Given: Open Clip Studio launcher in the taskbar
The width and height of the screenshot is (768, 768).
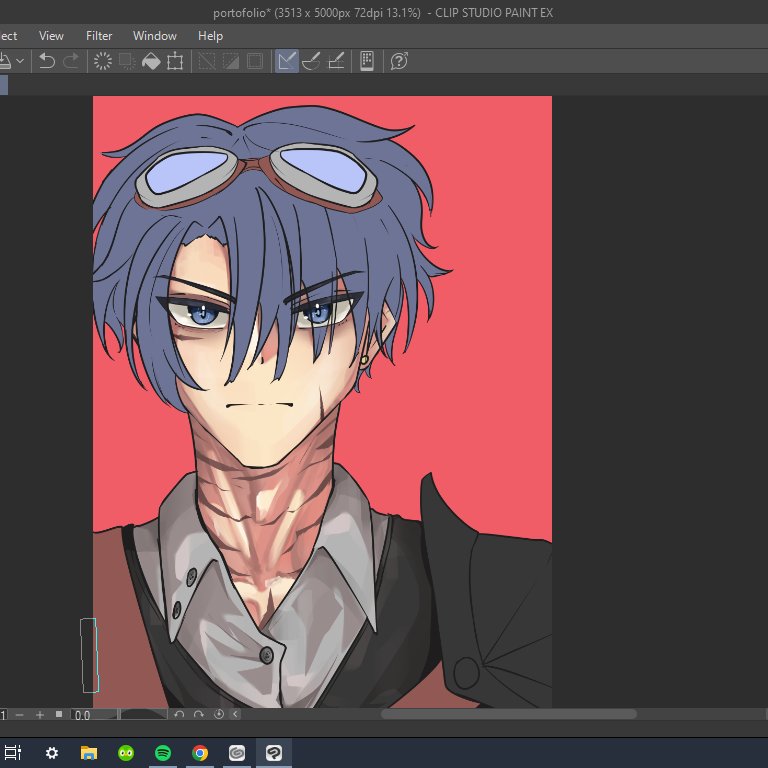Looking at the screenshot, I should click(237, 753).
